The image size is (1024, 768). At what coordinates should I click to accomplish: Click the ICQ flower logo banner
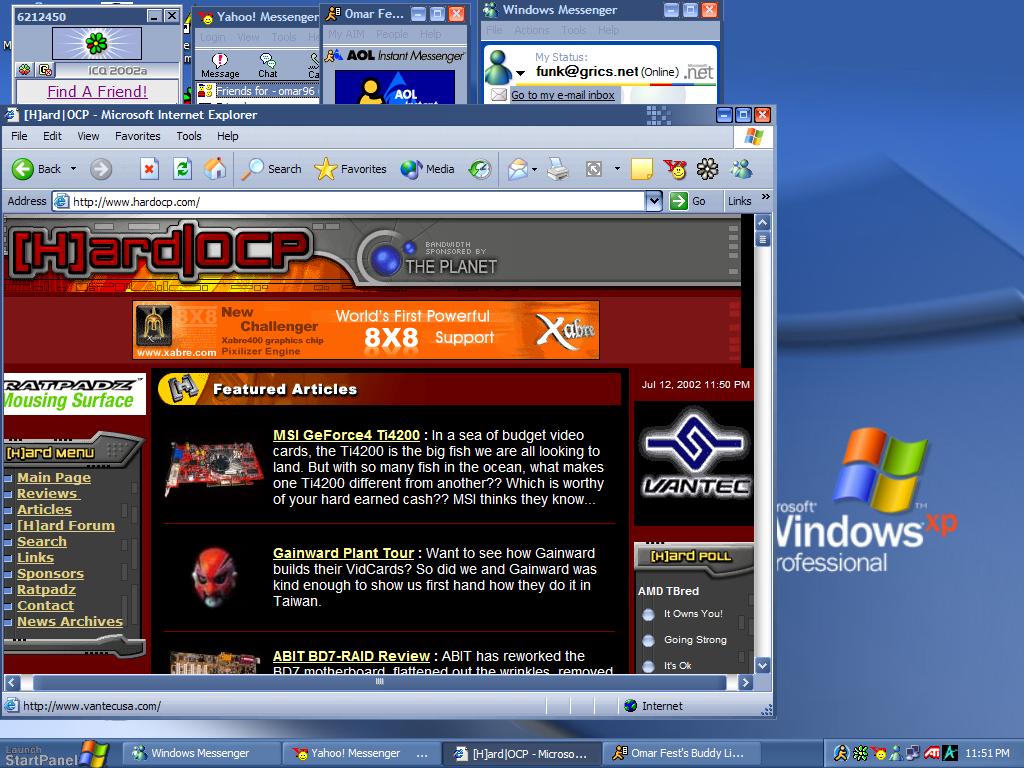[97, 44]
